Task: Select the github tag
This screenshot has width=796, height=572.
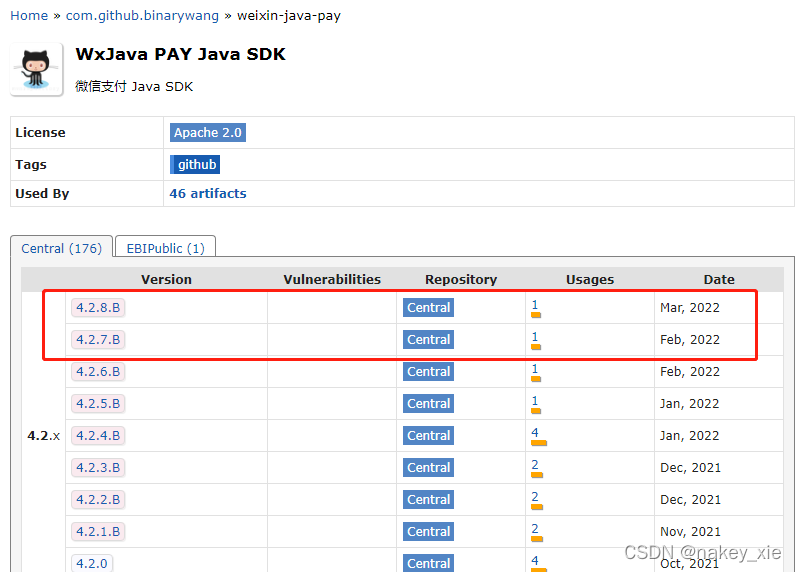Action: [195, 164]
